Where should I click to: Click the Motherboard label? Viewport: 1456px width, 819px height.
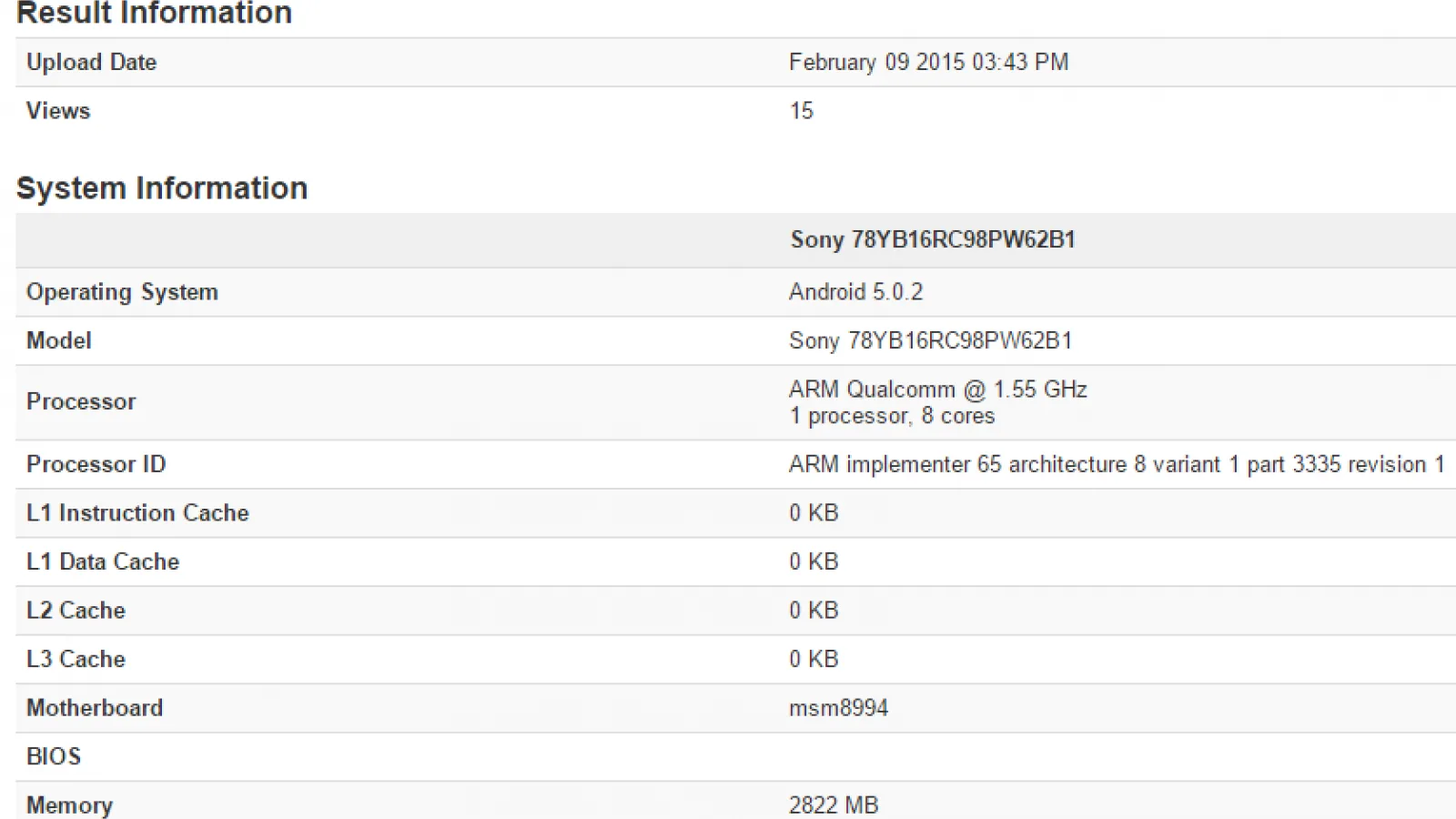95,708
